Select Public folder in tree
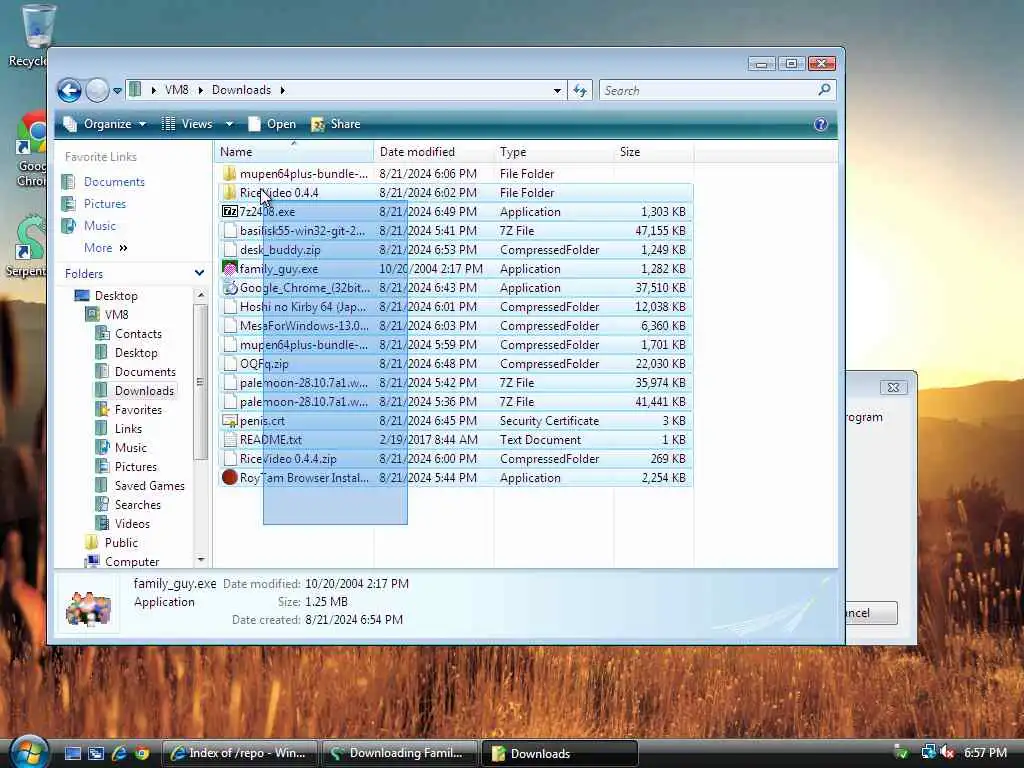This screenshot has height=768, width=1024. coord(112,543)
